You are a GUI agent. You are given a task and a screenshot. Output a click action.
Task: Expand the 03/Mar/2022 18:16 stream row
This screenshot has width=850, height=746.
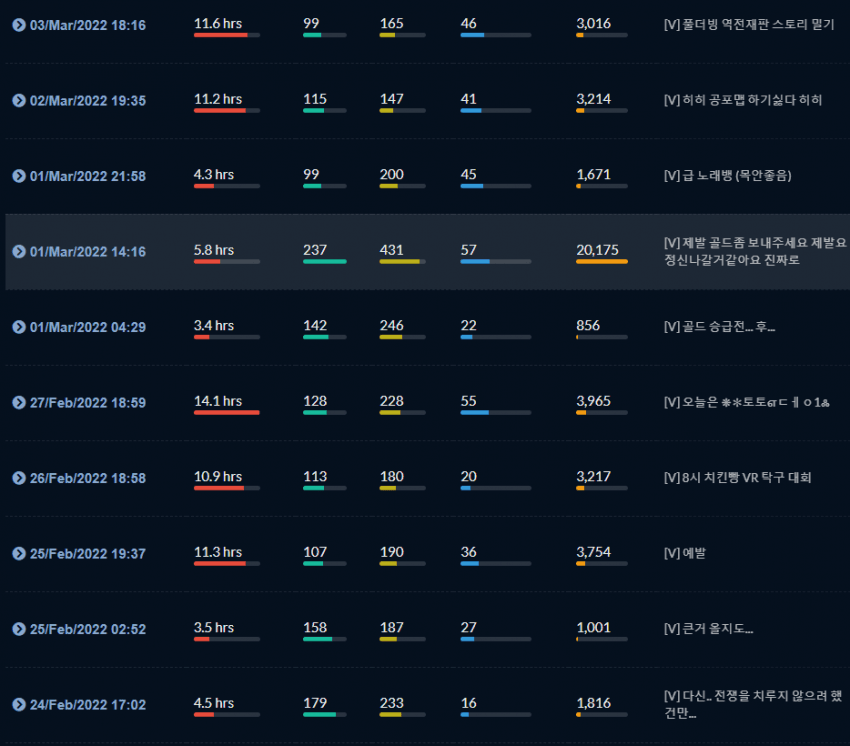(19, 25)
